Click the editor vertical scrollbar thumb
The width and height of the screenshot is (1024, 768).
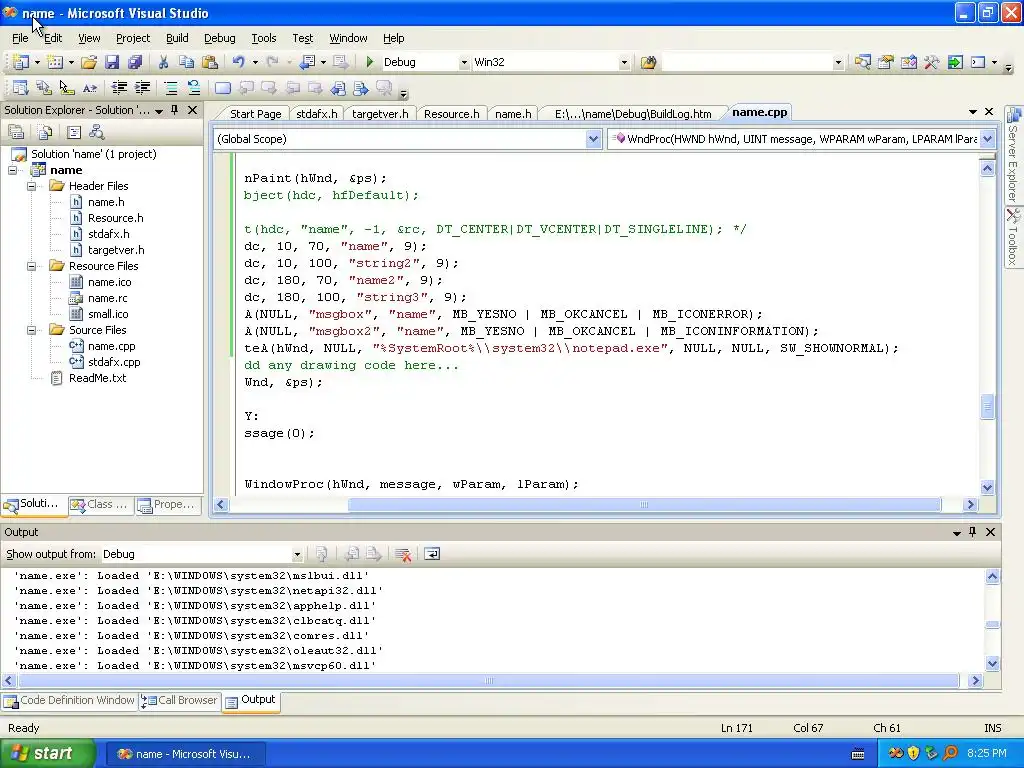[x=987, y=406]
